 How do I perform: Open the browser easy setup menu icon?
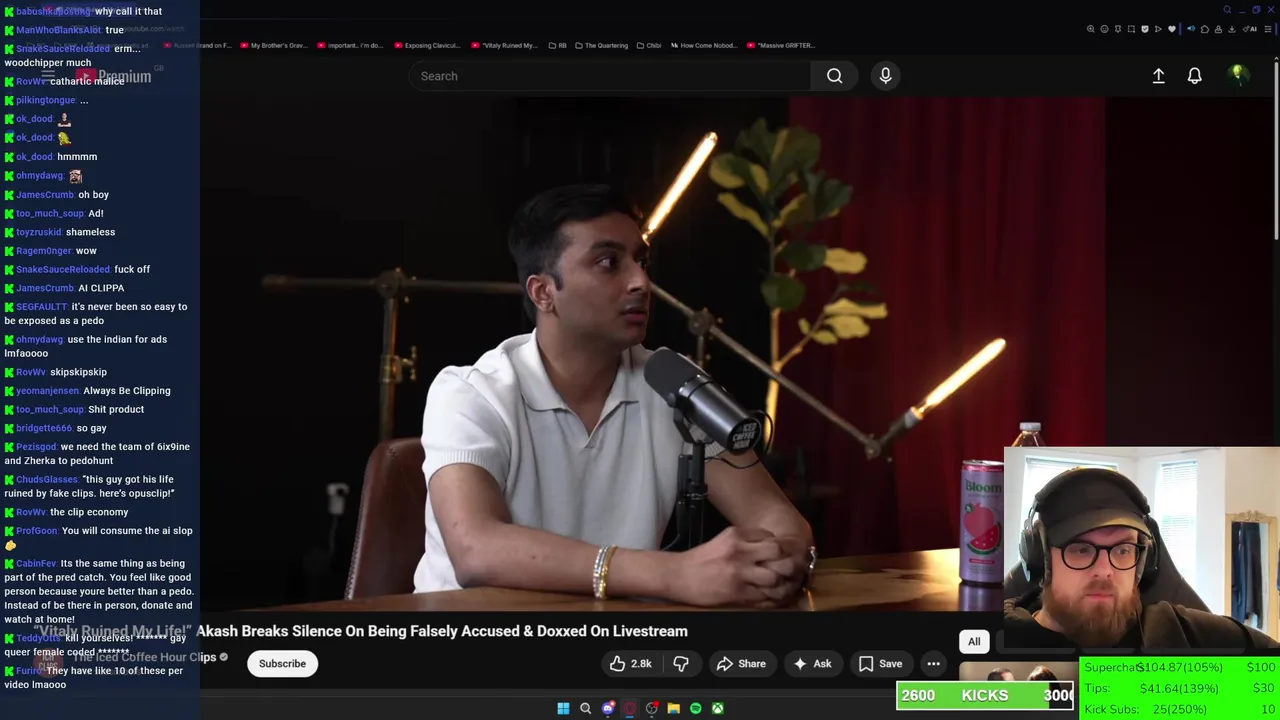pyautogui.click(x=1268, y=29)
